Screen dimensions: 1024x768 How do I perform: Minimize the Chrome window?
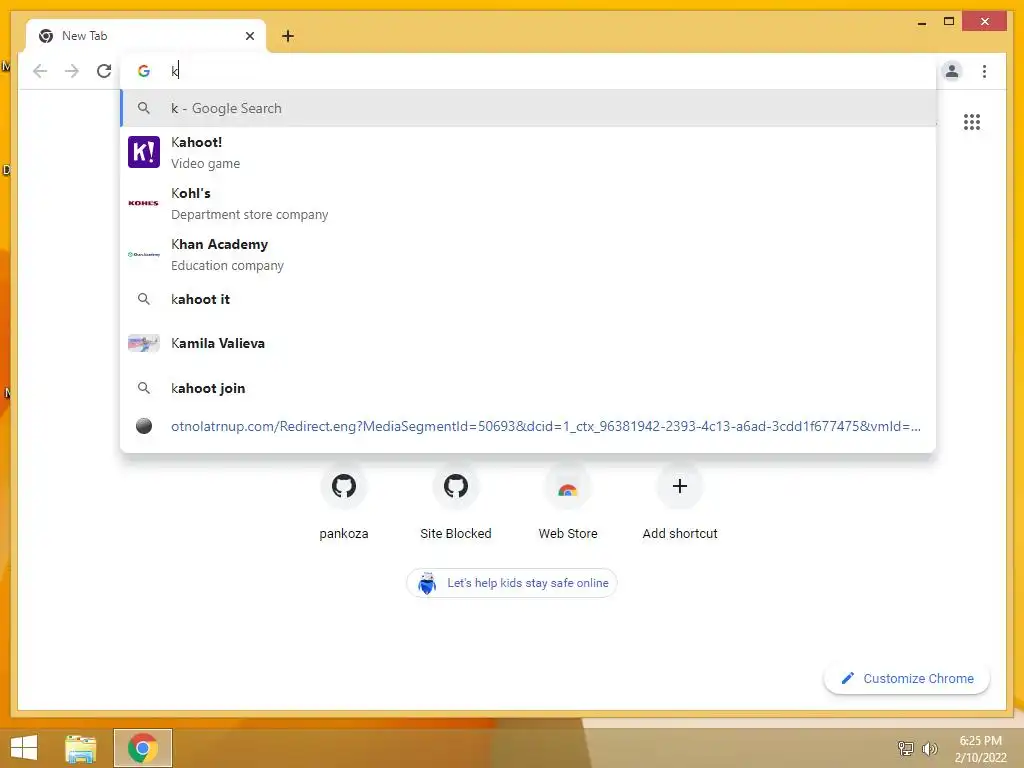click(921, 23)
